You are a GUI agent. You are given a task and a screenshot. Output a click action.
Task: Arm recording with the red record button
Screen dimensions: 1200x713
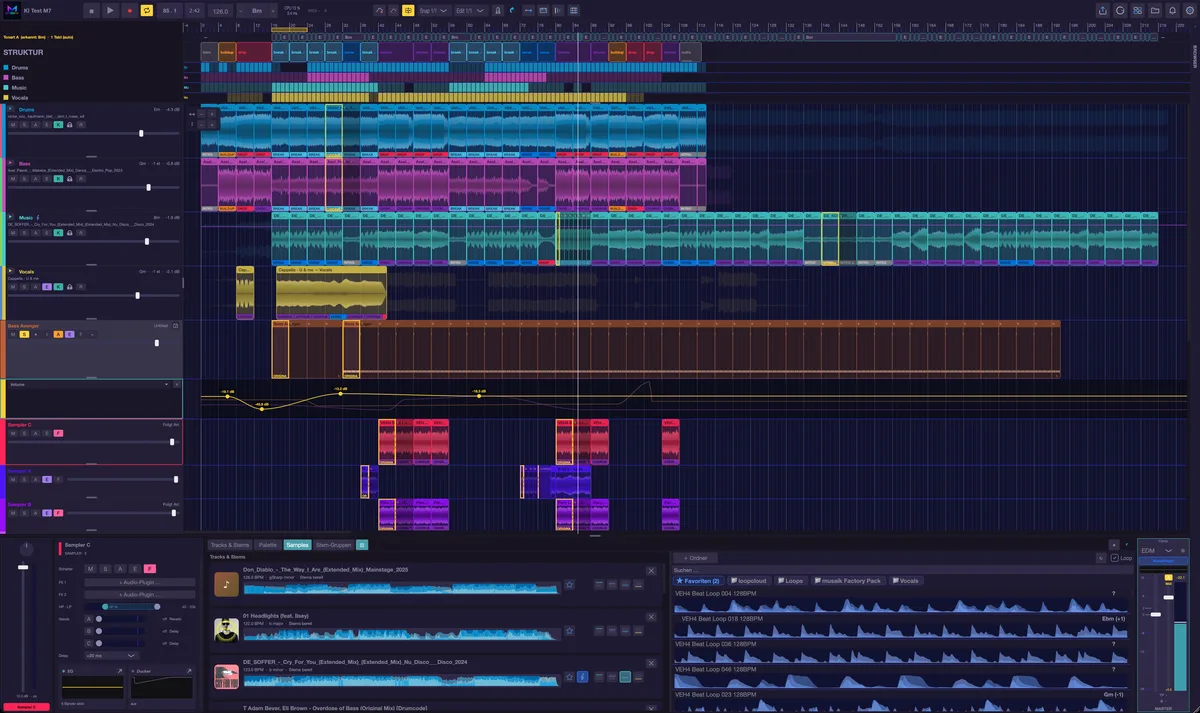click(129, 10)
